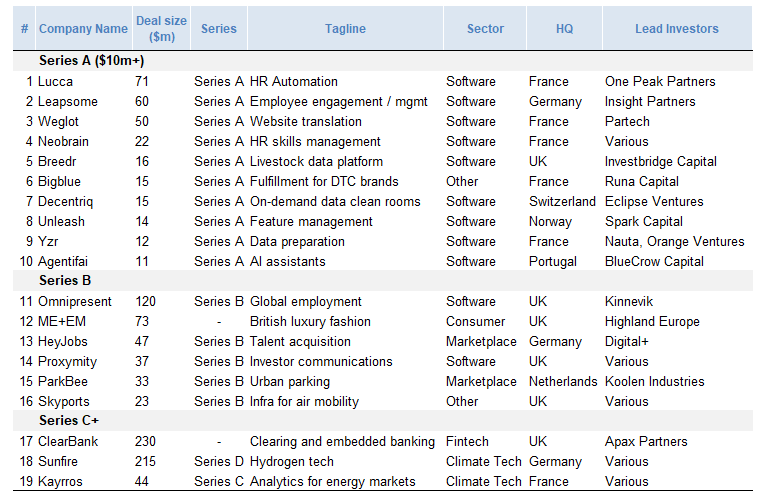
Task: Click the Bigblue company cell
Action: pos(59,182)
